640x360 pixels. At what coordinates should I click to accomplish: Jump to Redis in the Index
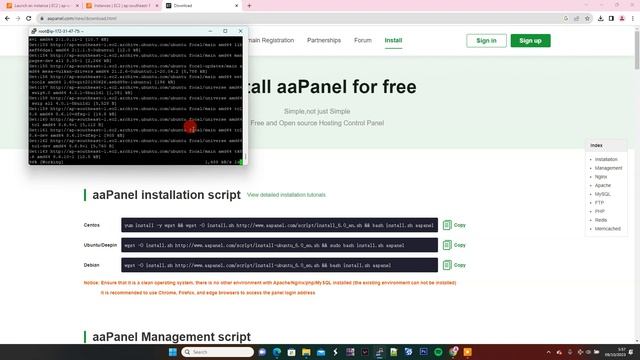(601, 220)
